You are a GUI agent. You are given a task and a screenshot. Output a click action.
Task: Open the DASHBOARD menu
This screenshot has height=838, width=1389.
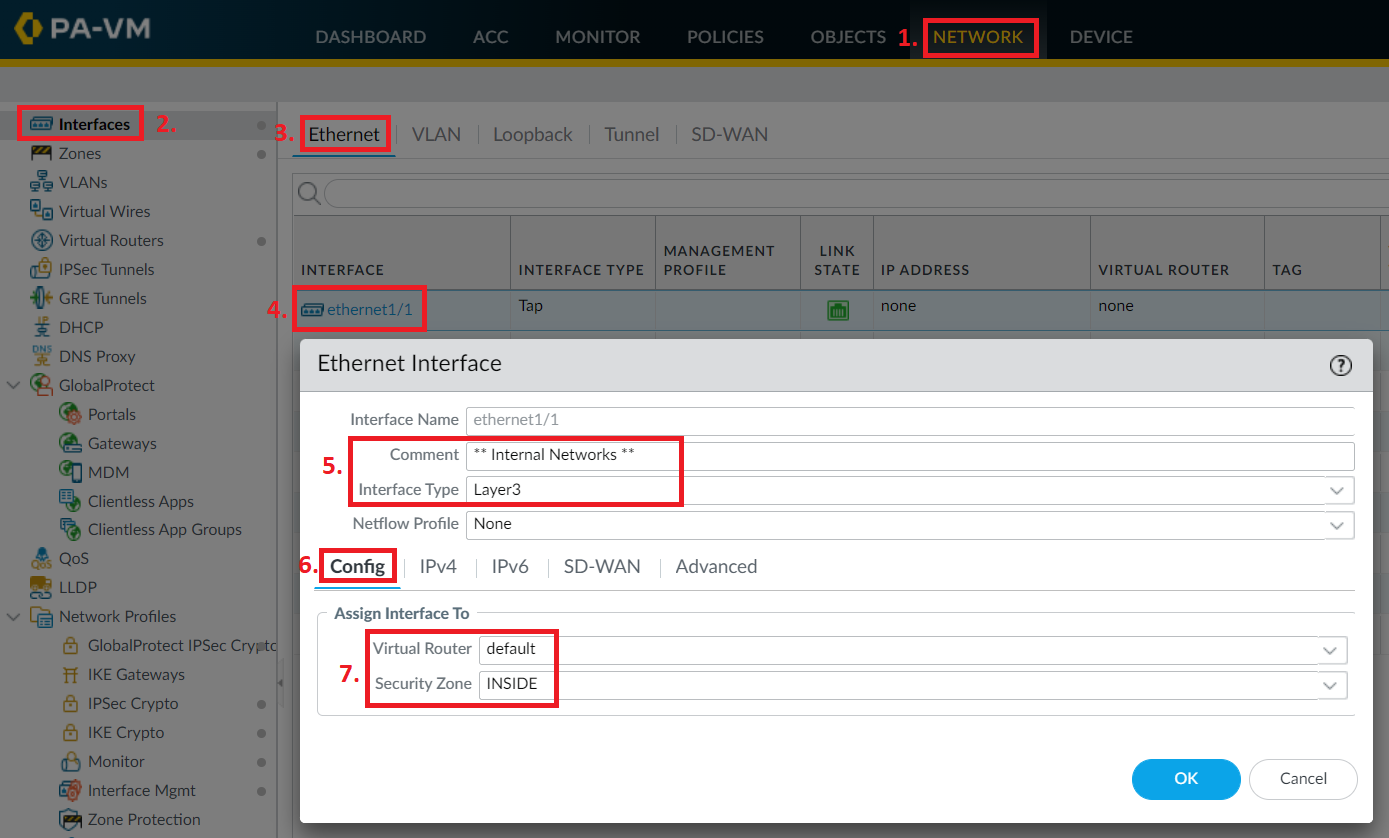point(370,37)
